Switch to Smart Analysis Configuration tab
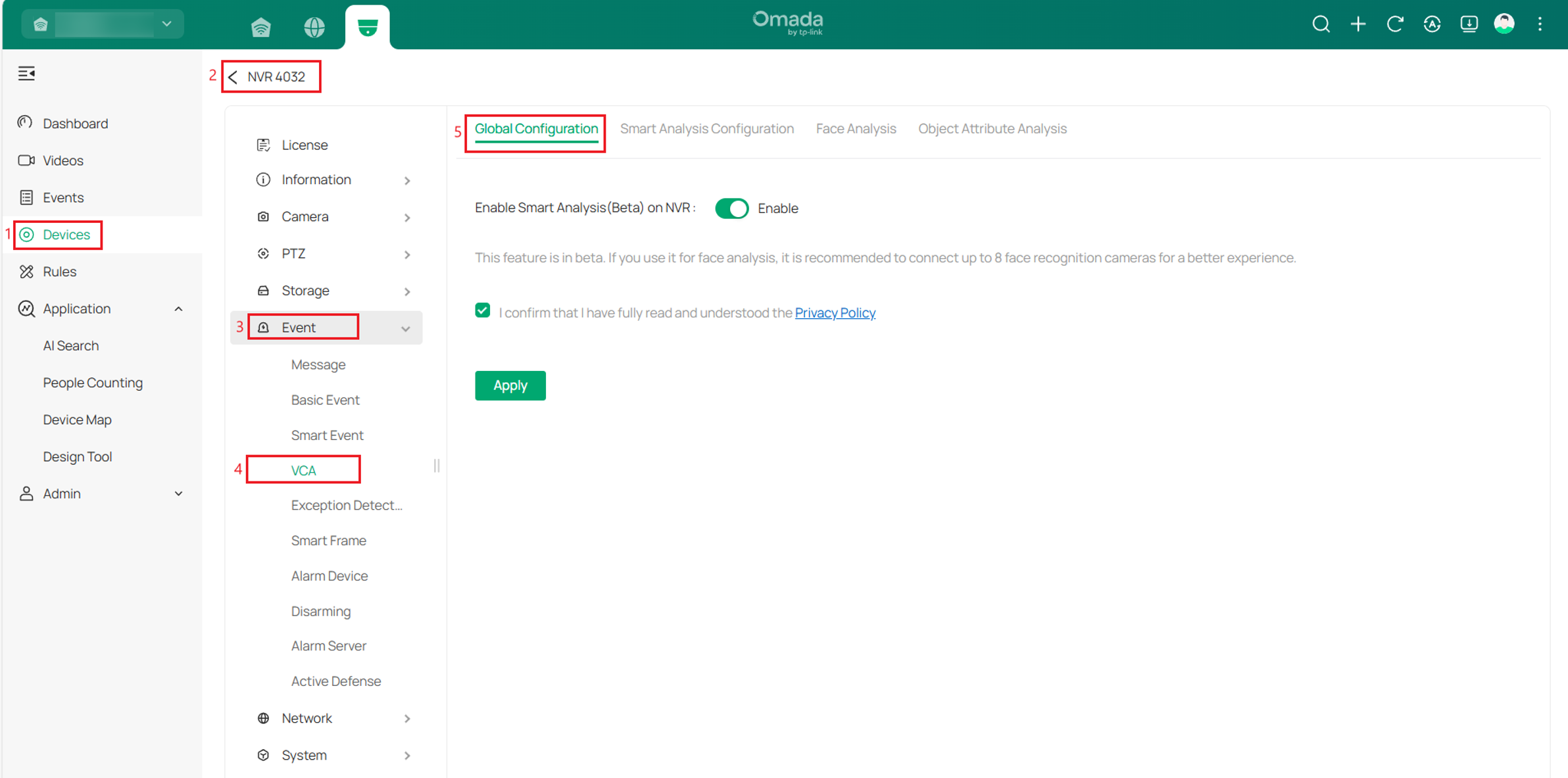The image size is (1568, 778). click(x=706, y=129)
